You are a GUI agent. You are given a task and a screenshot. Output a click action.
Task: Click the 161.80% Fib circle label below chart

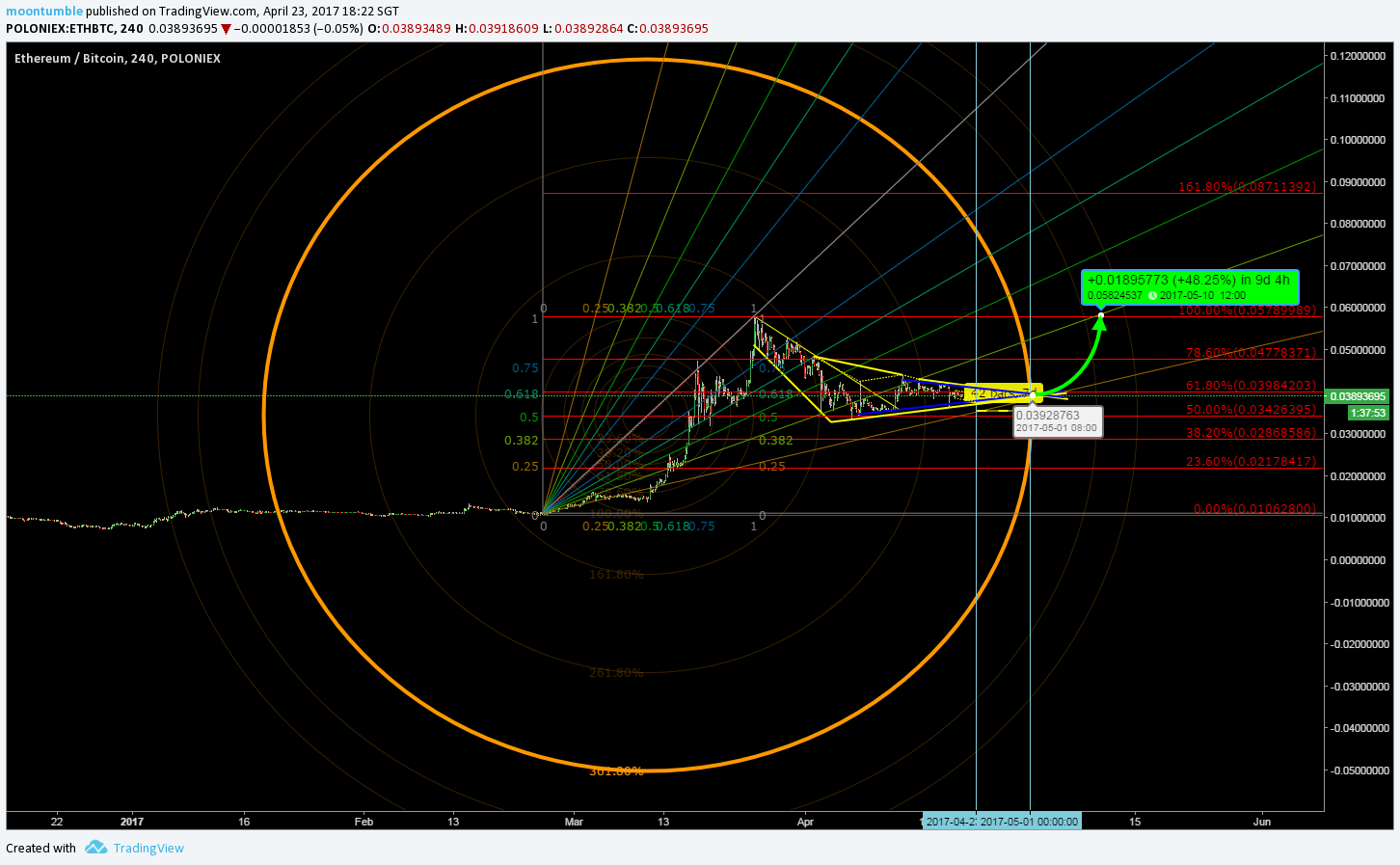[616, 575]
